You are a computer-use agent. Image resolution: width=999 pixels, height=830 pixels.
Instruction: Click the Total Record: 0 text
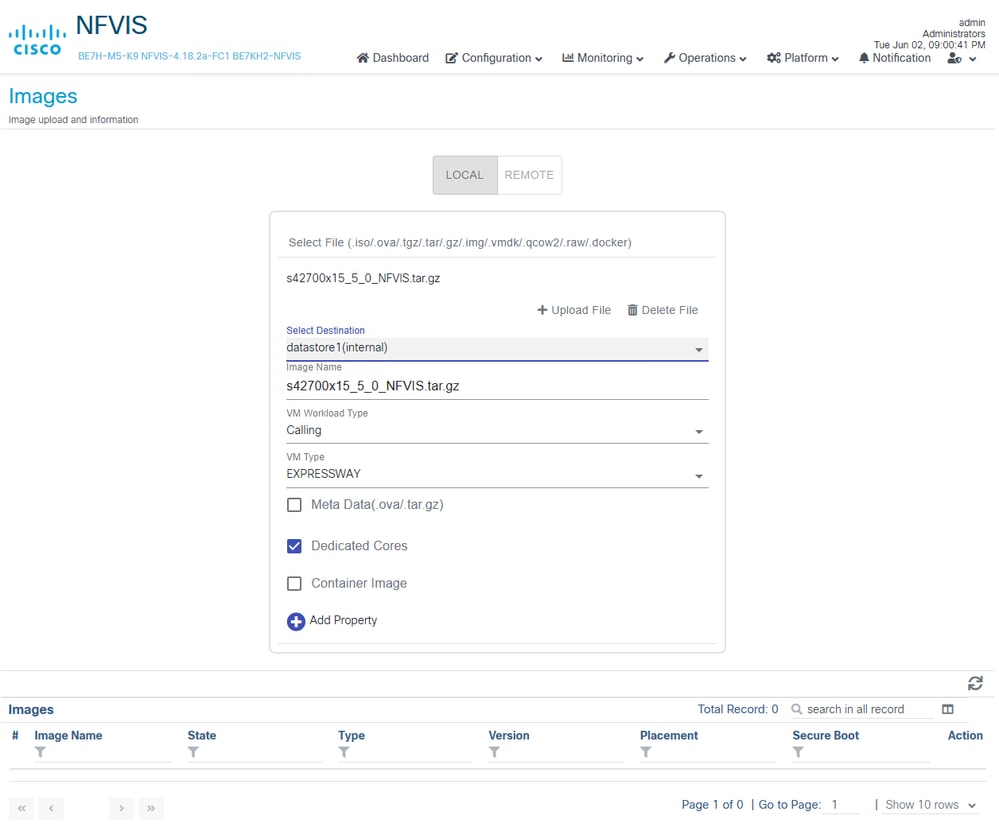point(738,710)
